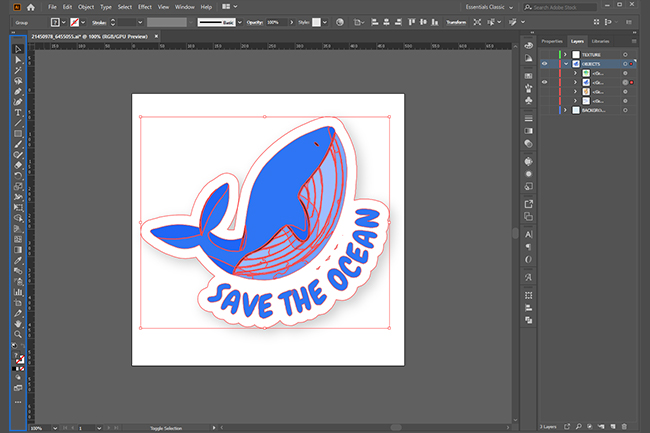Viewport: 650px width, 433px height.
Task: Select the Curvature tool
Action: 18,102
